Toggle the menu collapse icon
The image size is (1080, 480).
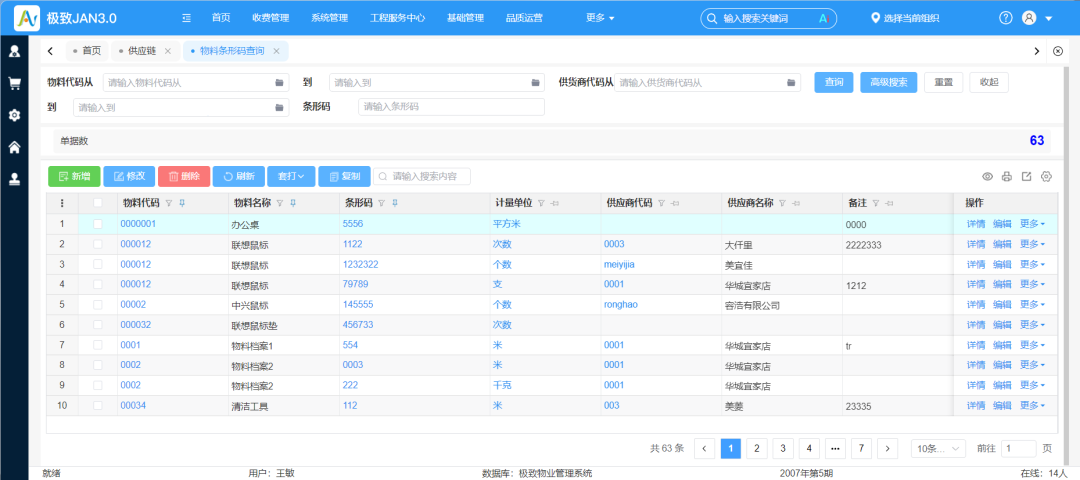pos(186,18)
